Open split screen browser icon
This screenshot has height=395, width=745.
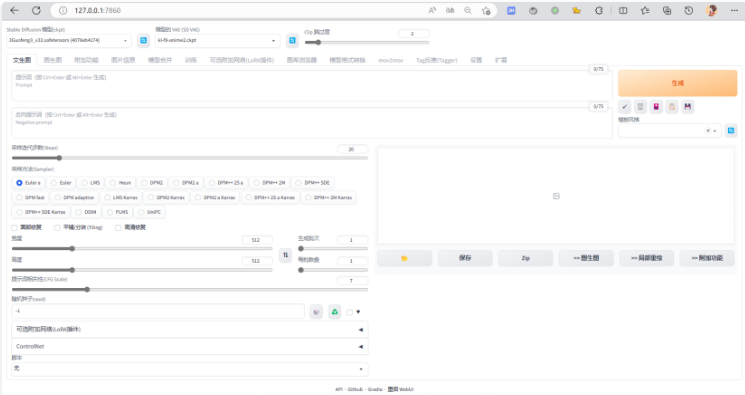(623, 10)
